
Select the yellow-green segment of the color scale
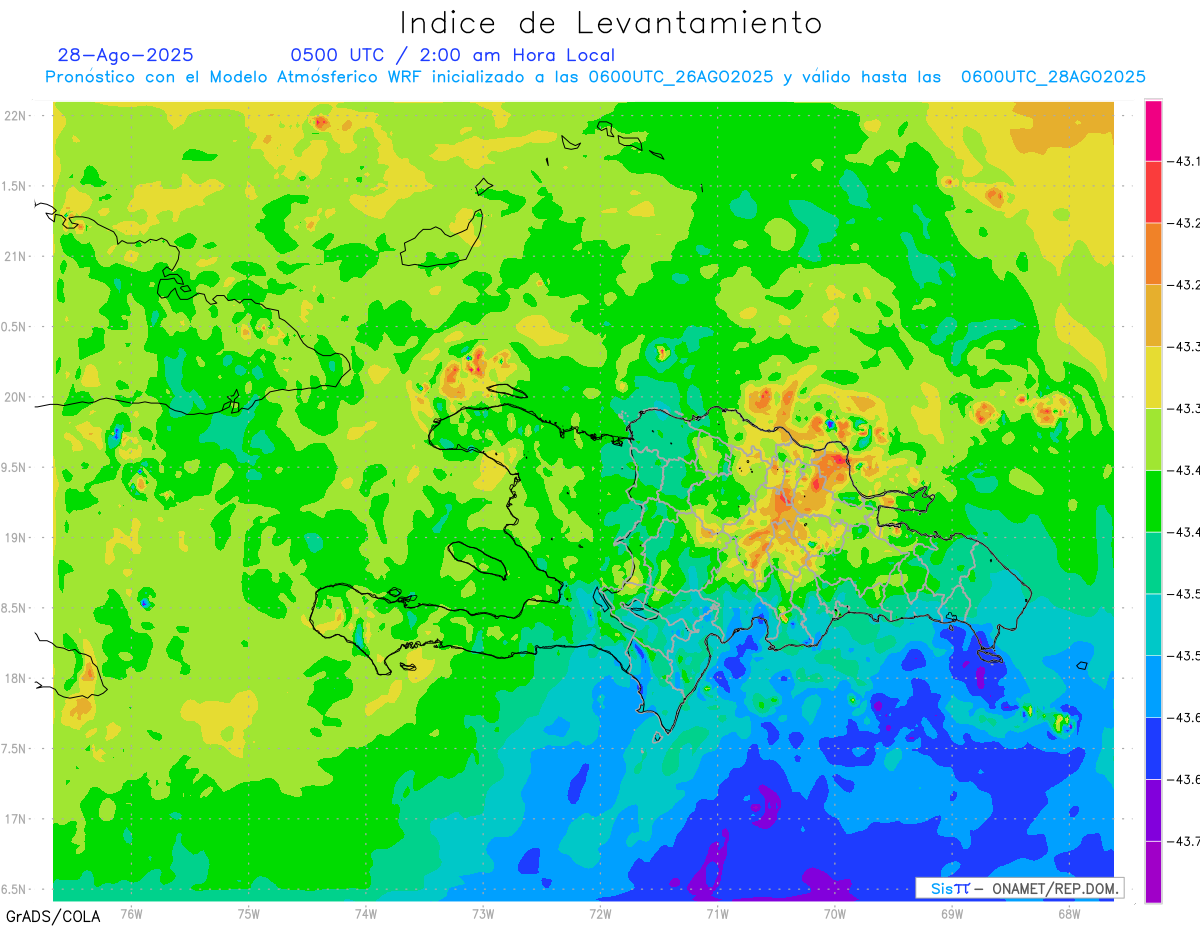pyautogui.click(x=1153, y=439)
